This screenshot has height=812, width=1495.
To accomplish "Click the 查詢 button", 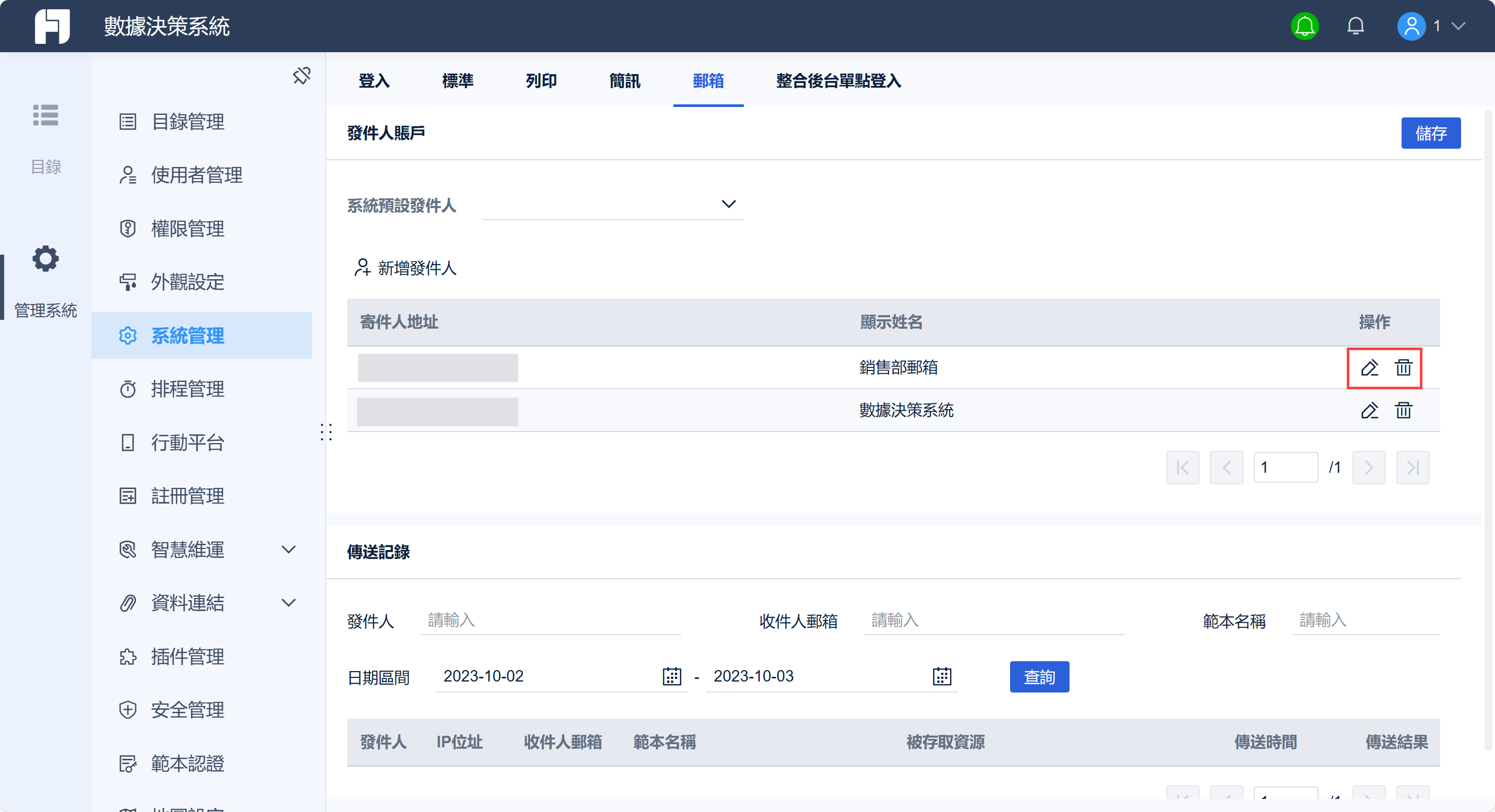I will click(x=1039, y=677).
